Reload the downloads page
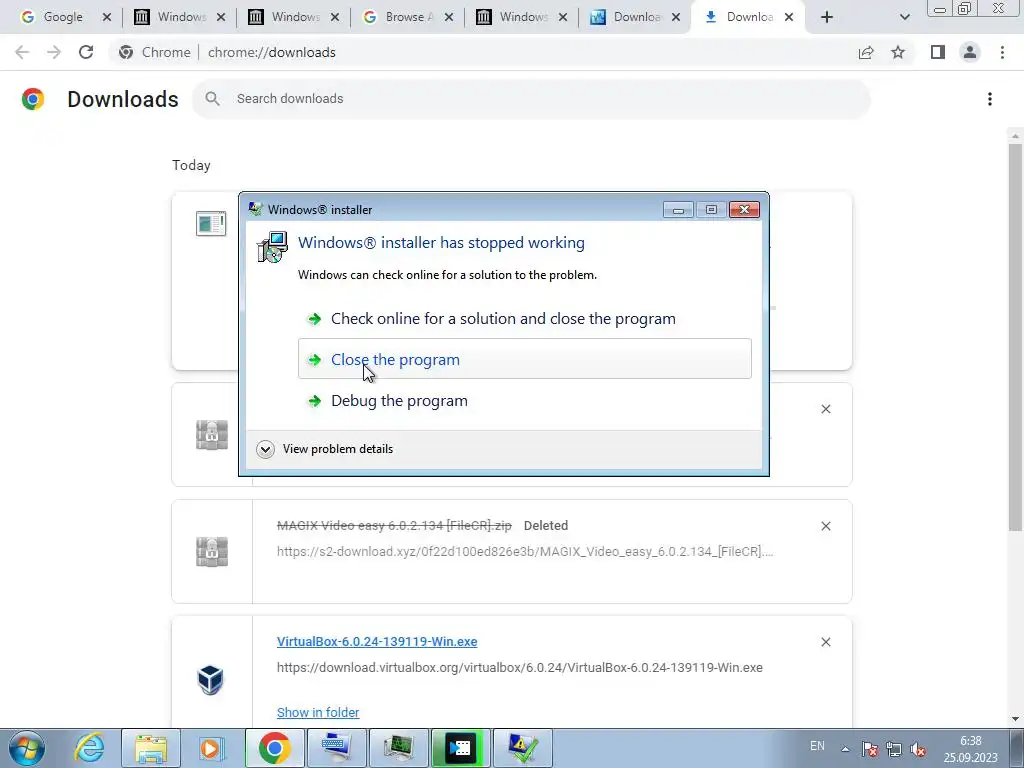The width and height of the screenshot is (1024, 768). [x=86, y=52]
